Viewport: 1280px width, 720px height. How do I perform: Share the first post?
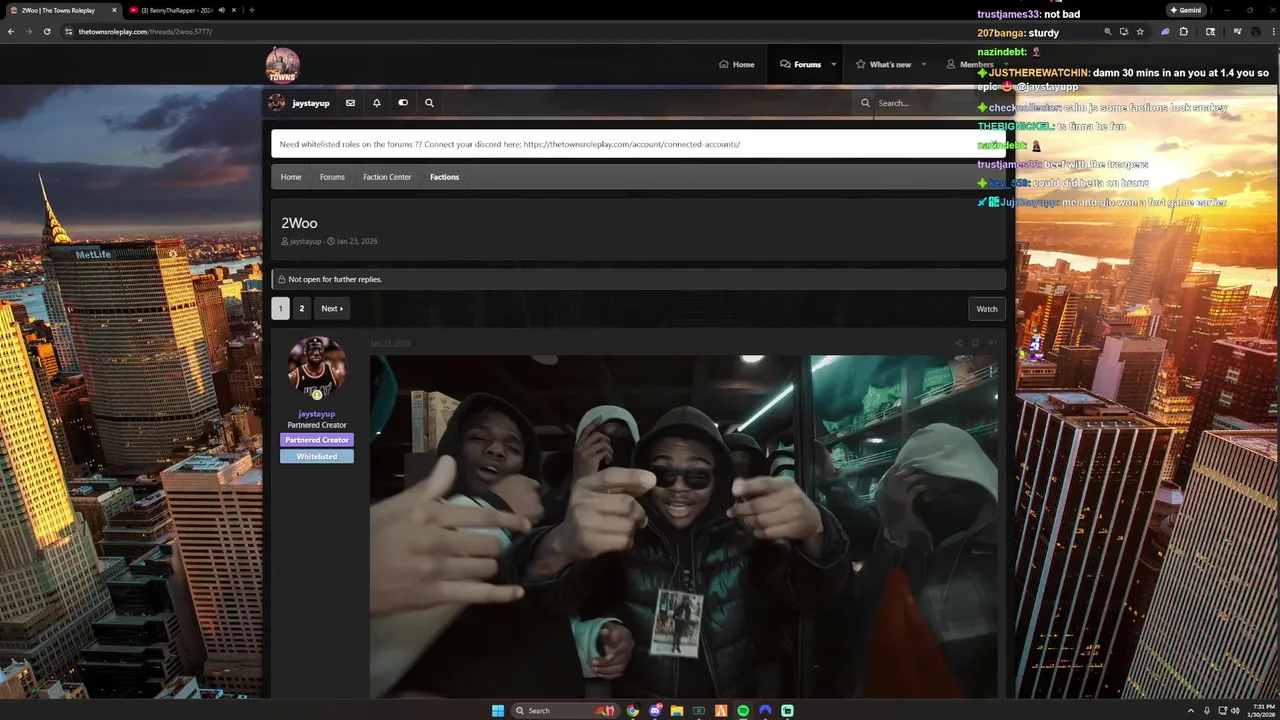(x=958, y=343)
